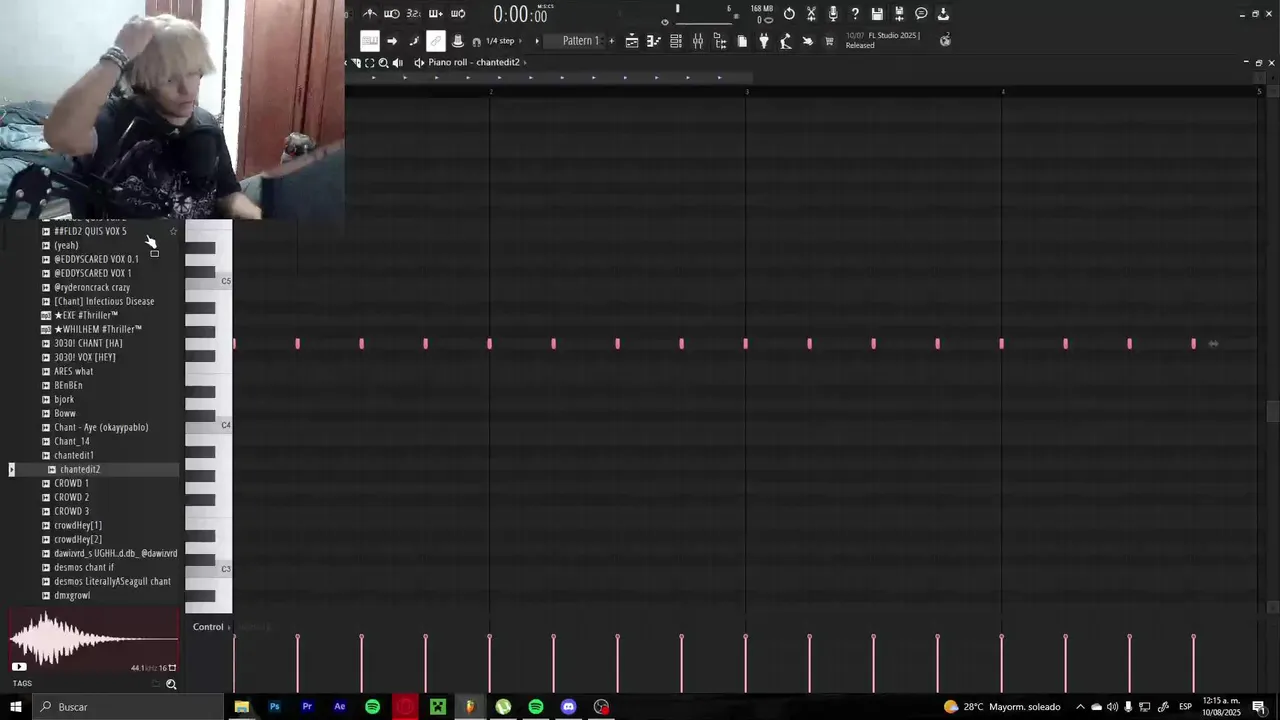Viewport: 1280px width, 720px height.
Task: Click the render/export audio icon
Action: pos(899,14)
